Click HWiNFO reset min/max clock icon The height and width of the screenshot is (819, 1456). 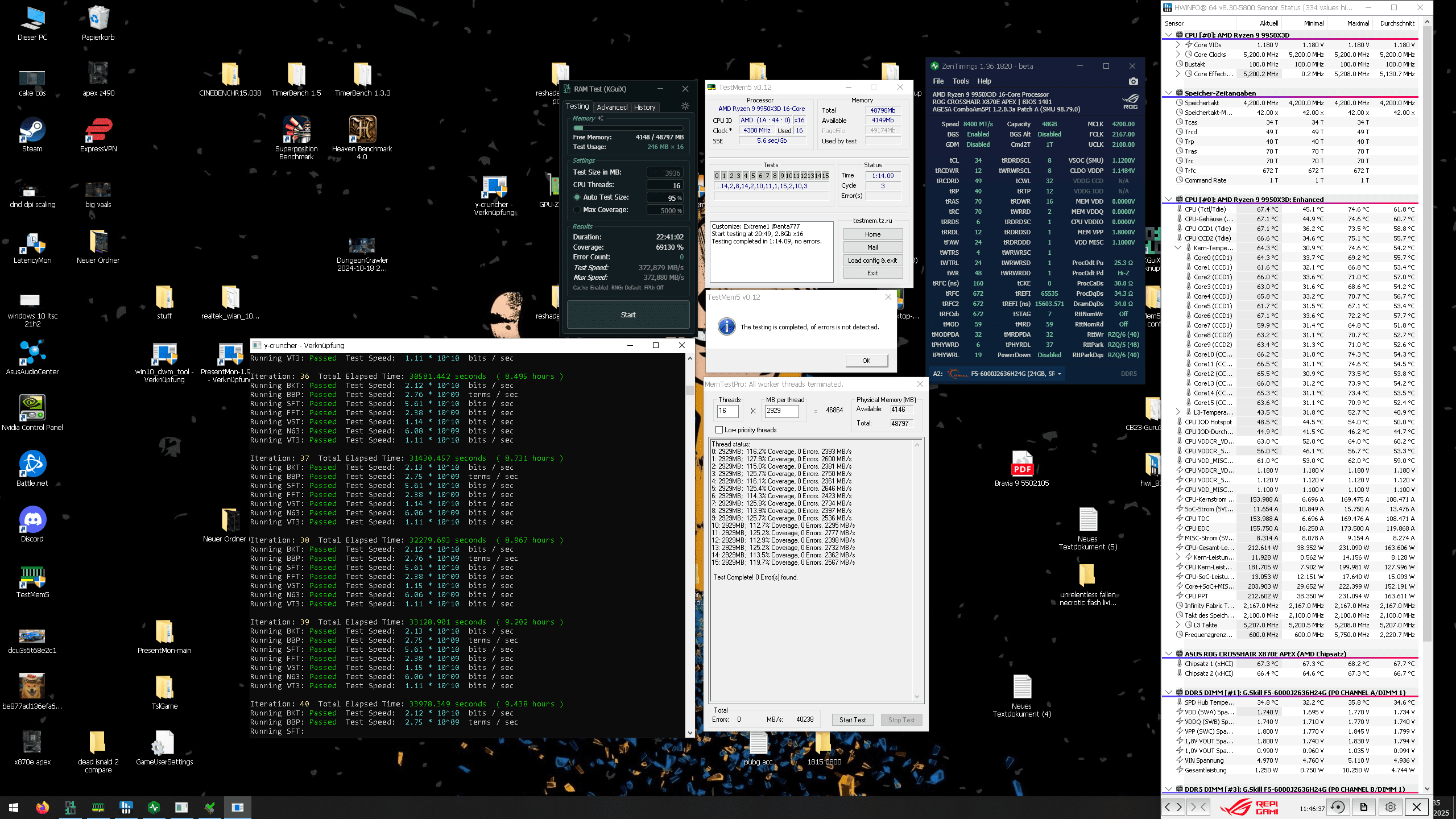point(1338,806)
